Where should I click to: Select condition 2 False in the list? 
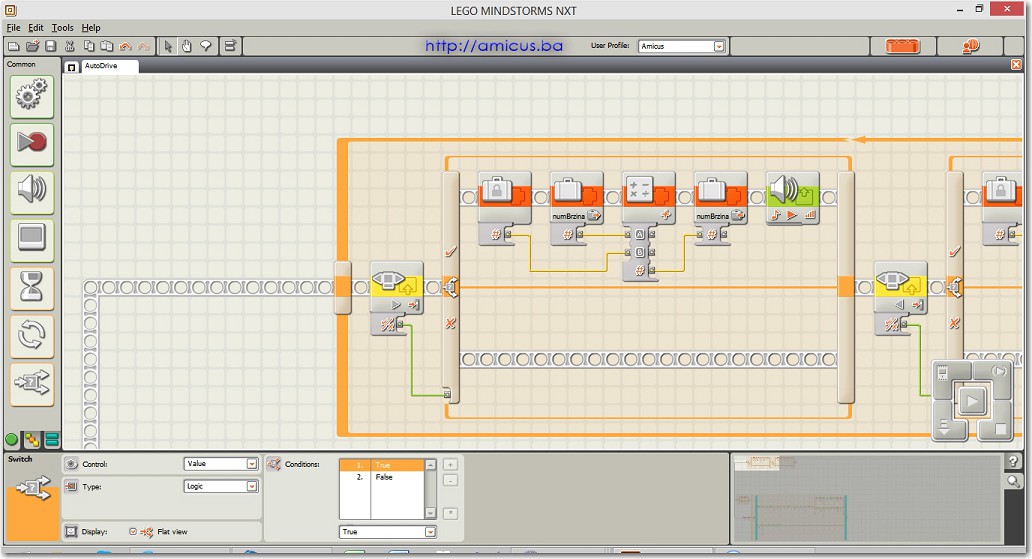(x=382, y=477)
